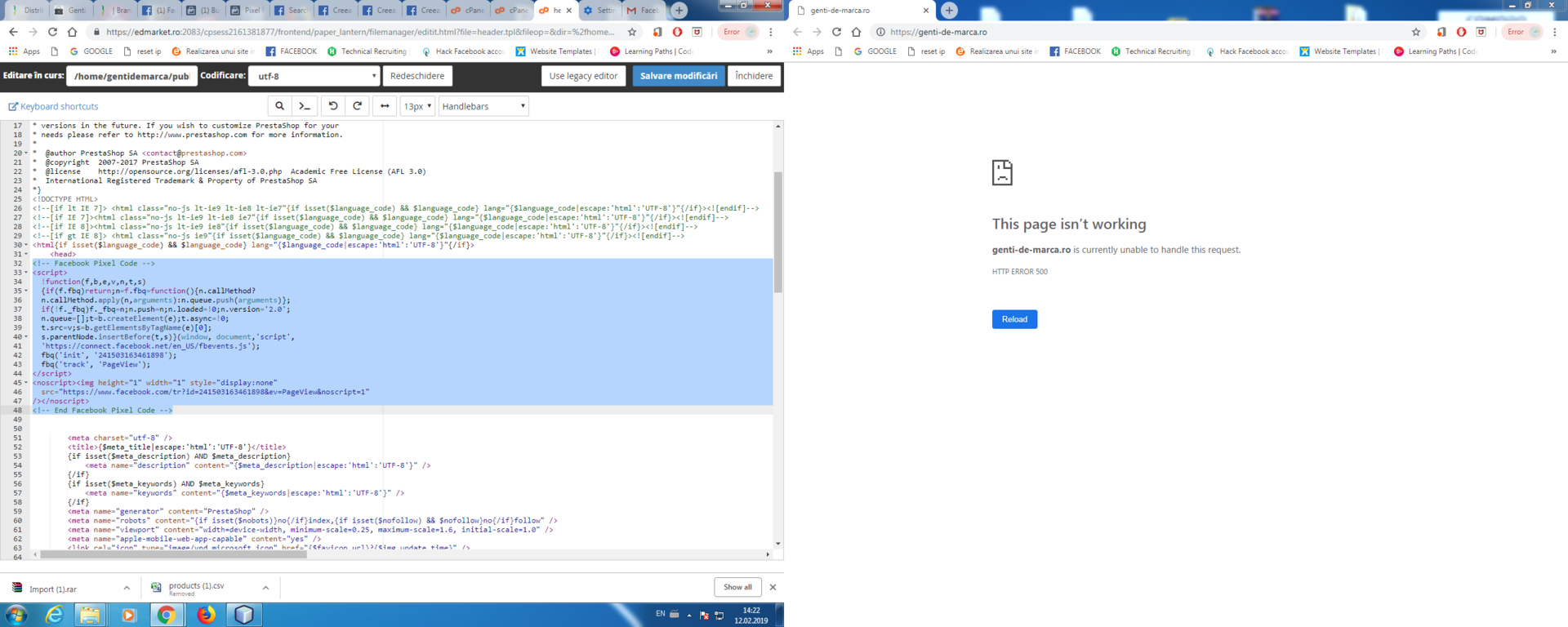The image size is (1568, 627).
Task: Open Windows Start menu
Action: click(x=16, y=615)
